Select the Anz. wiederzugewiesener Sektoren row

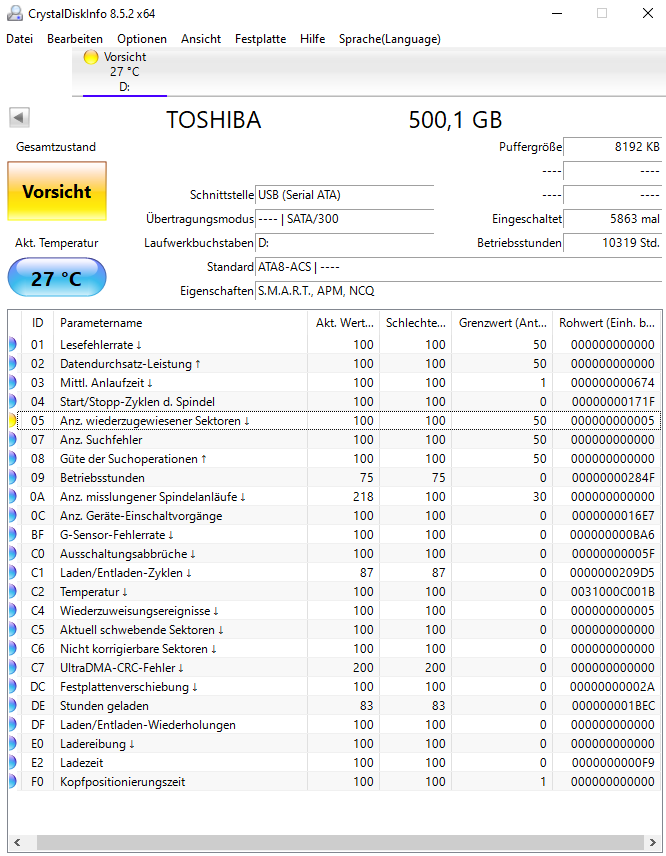(x=335, y=421)
